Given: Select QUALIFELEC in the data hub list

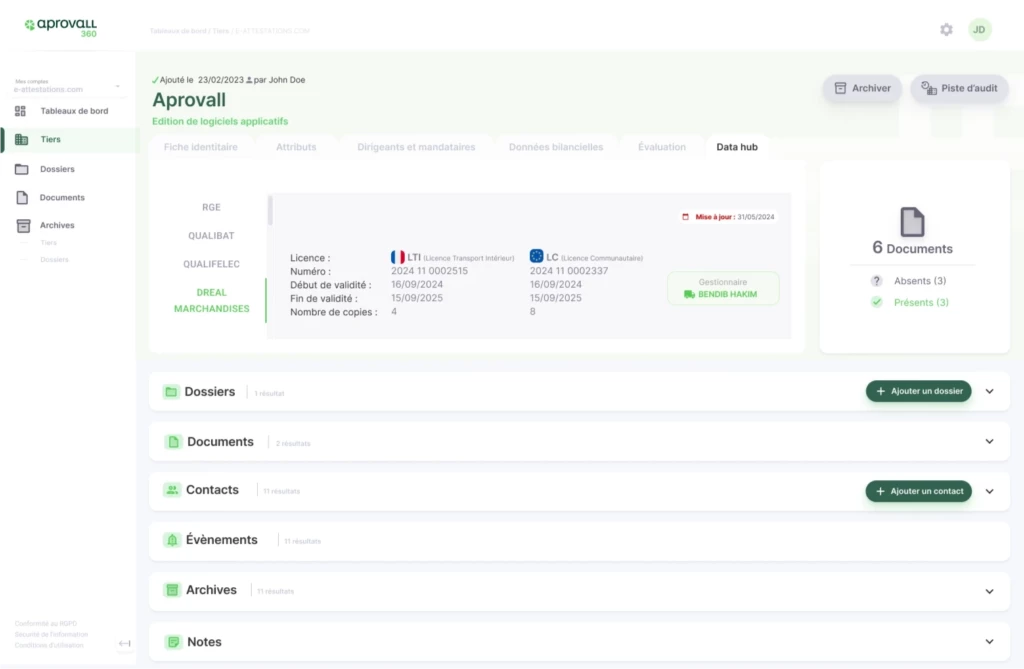Looking at the screenshot, I should (x=211, y=264).
